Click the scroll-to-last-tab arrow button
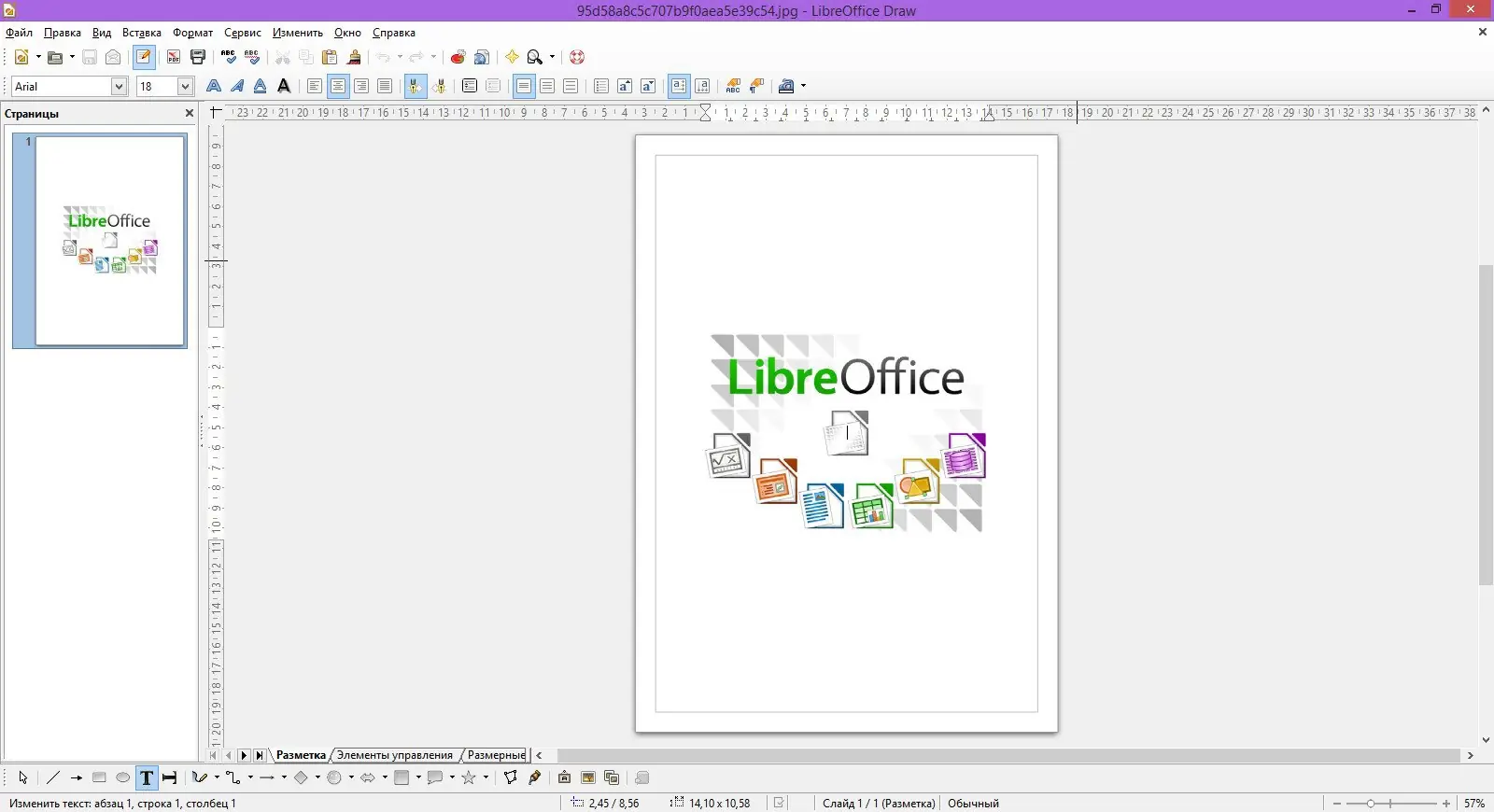 [x=260, y=755]
